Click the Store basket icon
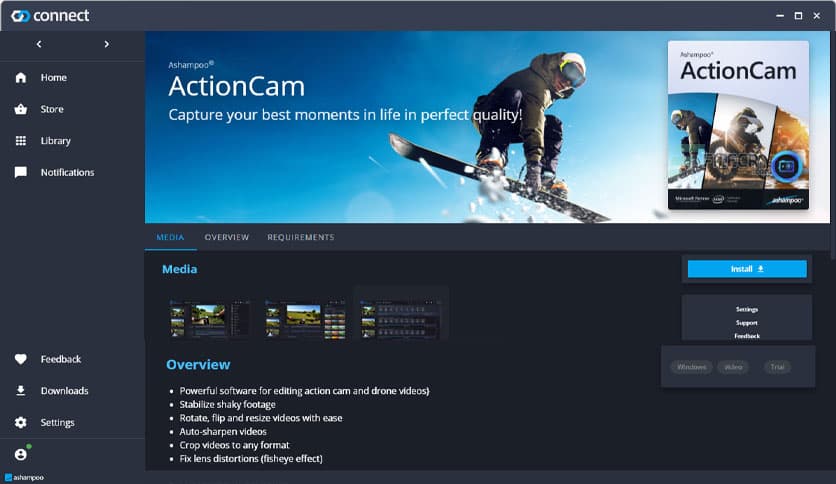Screen dimensions: 836x484 pyautogui.click(x=21, y=109)
